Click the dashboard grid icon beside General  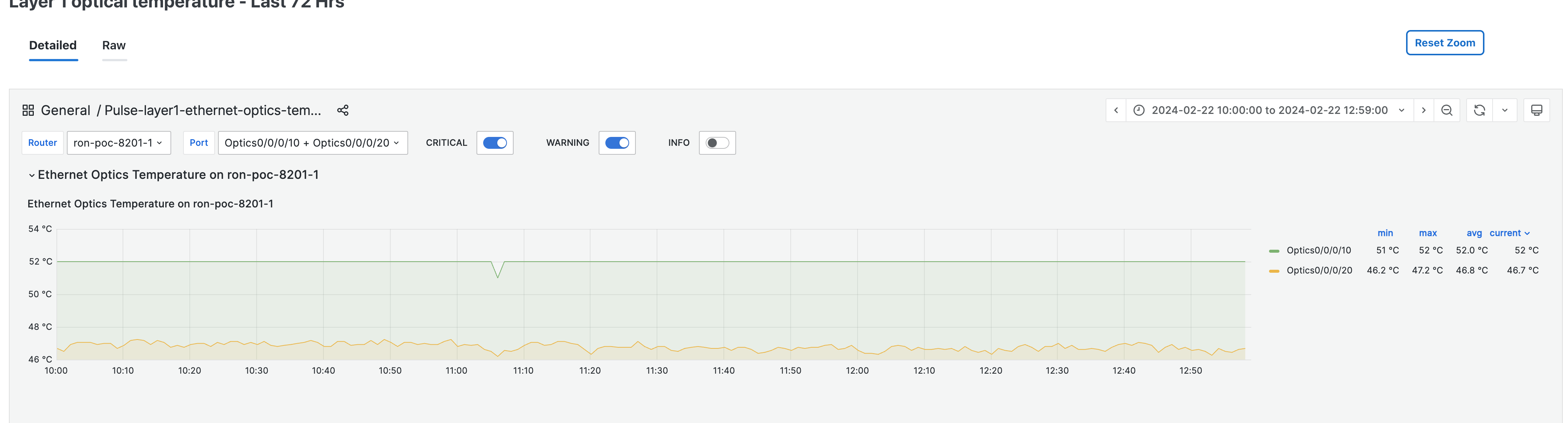tap(28, 110)
